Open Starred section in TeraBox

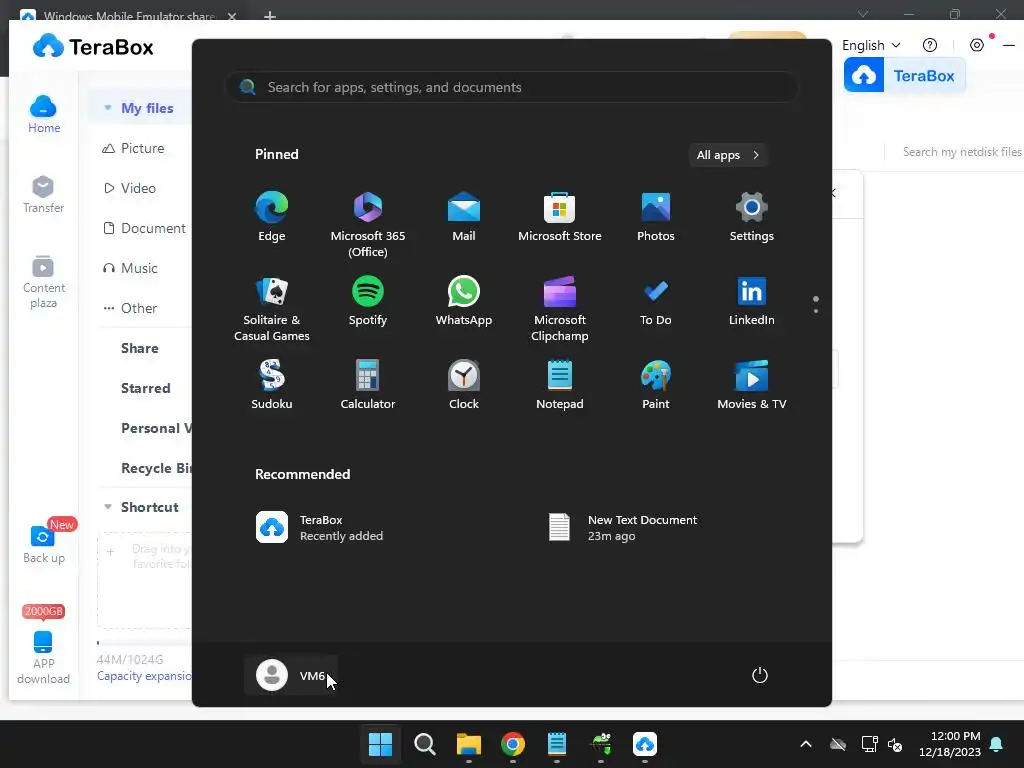(x=146, y=388)
